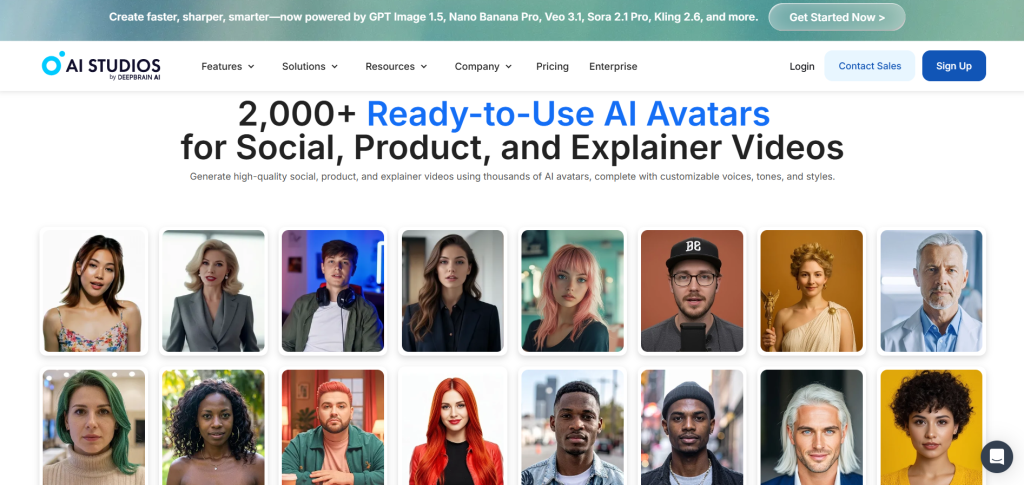The width and height of the screenshot is (1024, 485).
Task: Open the Enterprise menu item
Action: coord(613,67)
